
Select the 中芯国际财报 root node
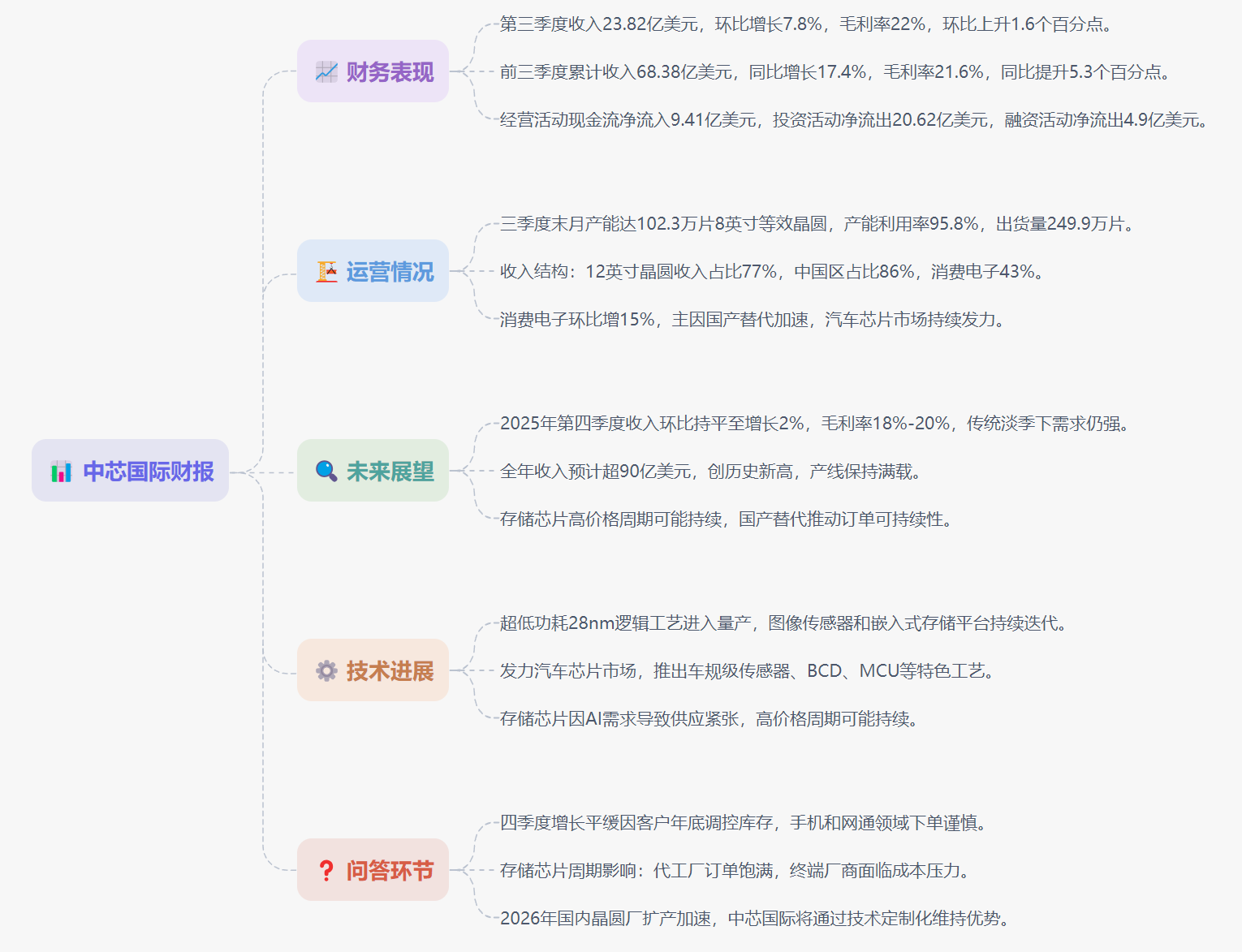tap(148, 472)
